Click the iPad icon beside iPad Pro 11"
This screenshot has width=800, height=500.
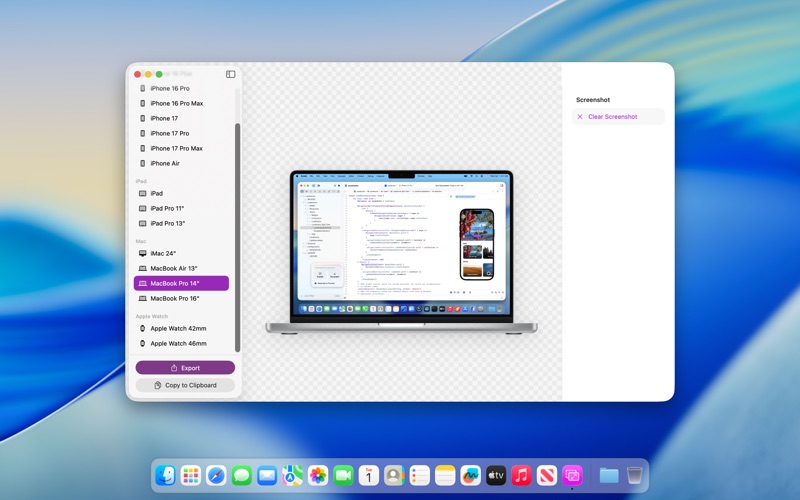click(142, 208)
